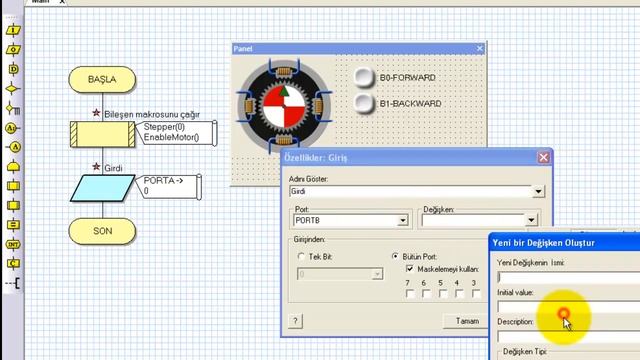This screenshot has height=360, width=640.
Task: Click the Initial value input field
Action: pyautogui.click(x=569, y=307)
